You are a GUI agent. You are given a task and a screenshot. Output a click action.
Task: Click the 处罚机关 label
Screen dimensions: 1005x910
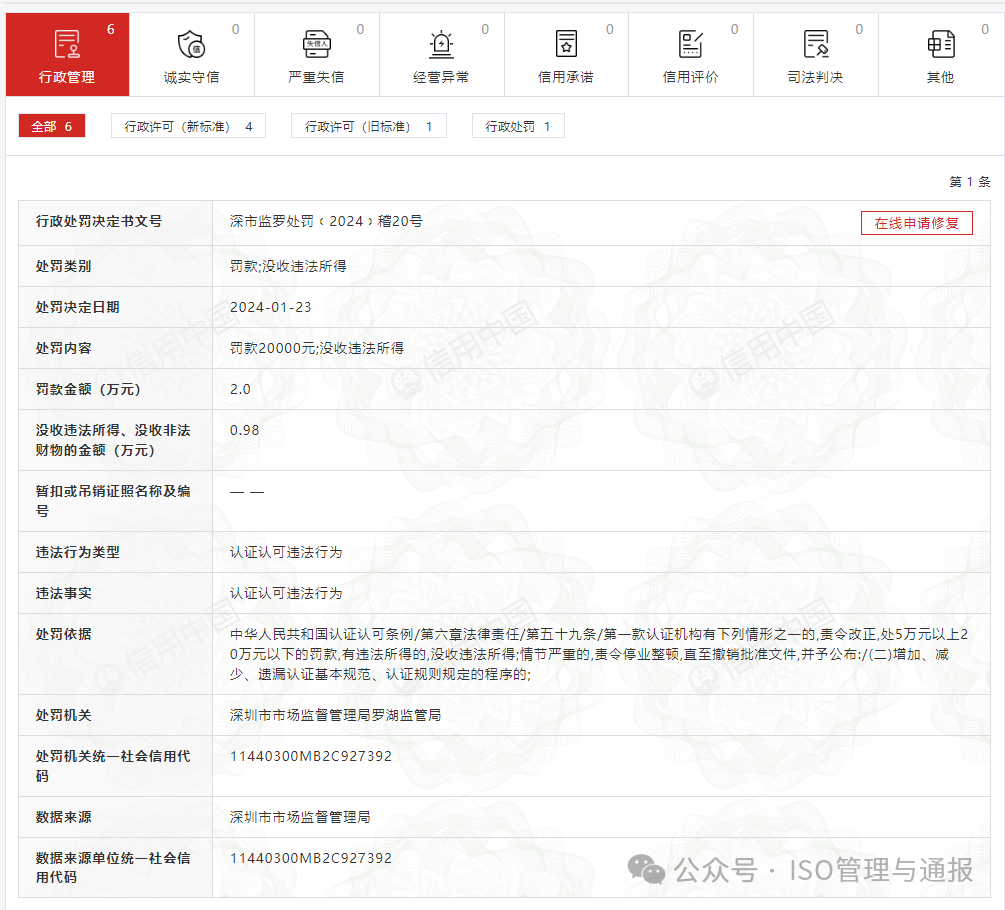63,715
